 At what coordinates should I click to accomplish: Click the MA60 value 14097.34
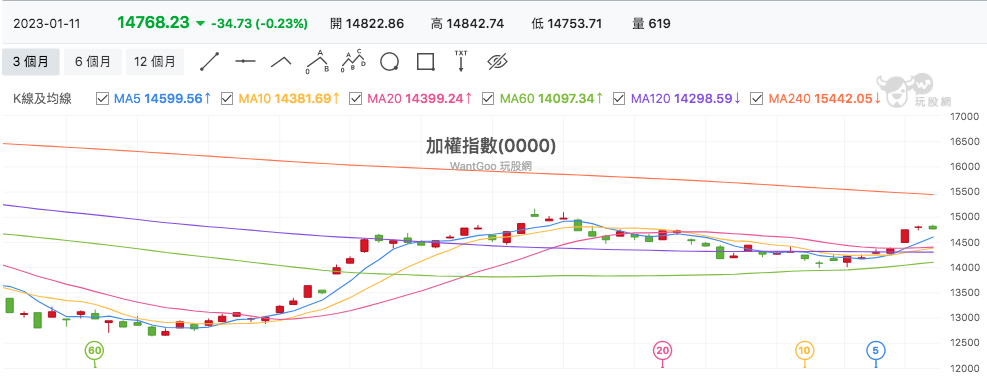(x=566, y=99)
